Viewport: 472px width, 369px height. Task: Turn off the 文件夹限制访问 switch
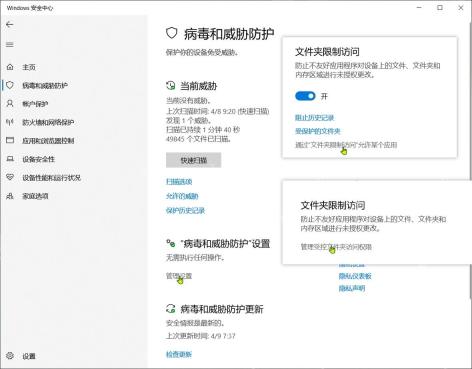[305, 96]
